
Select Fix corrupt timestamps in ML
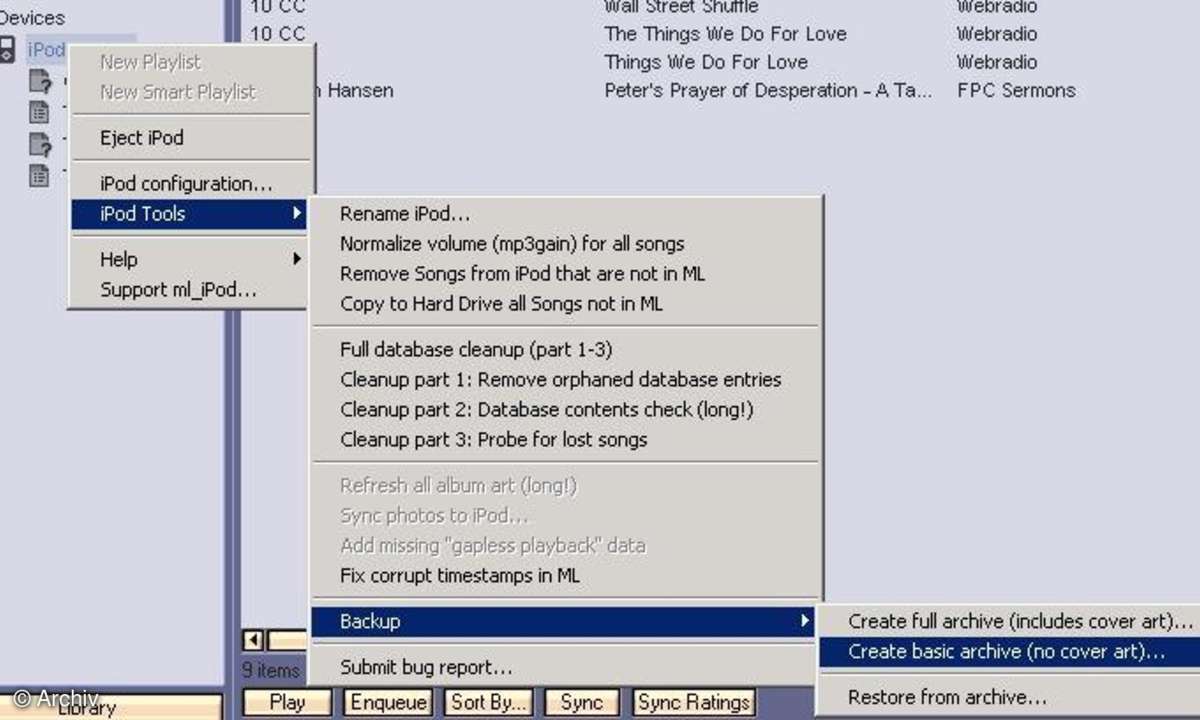coord(460,576)
